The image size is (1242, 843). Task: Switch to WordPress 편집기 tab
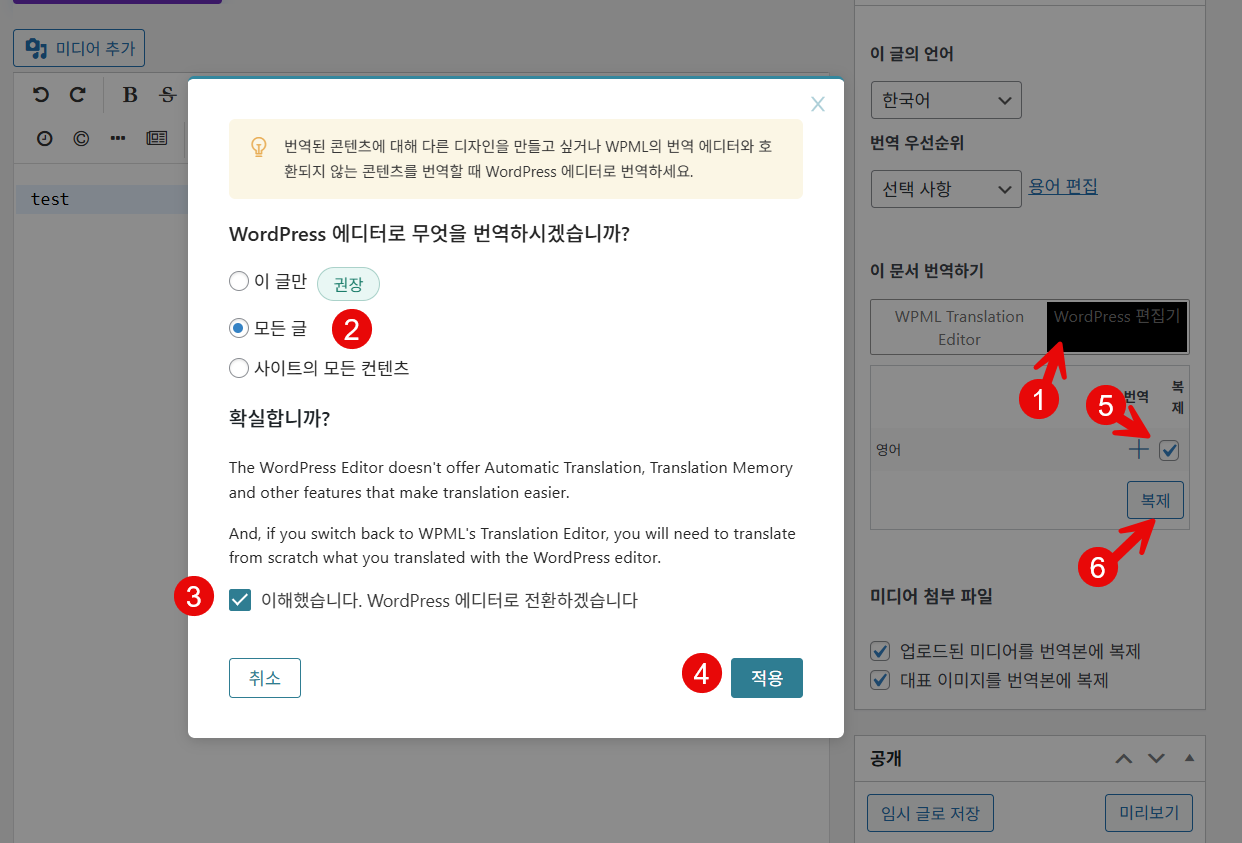[x=1117, y=327]
